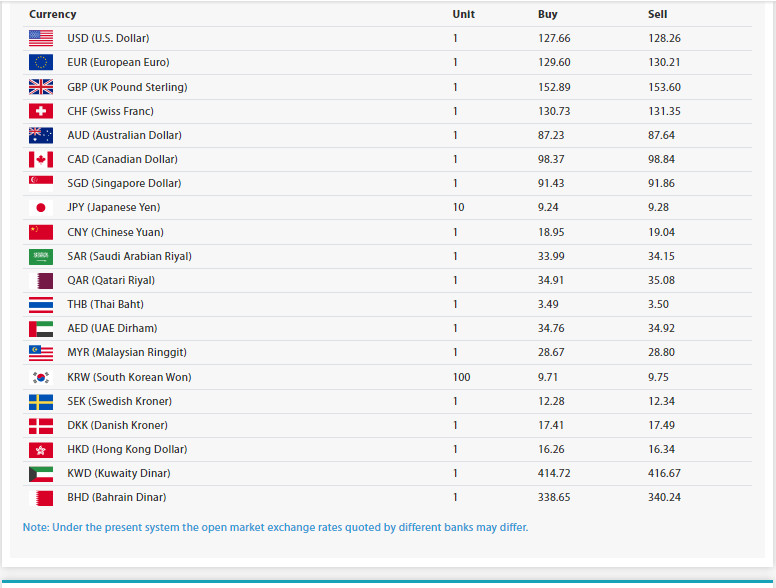The height and width of the screenshot is (588, 776).
Task: Click SAR buy rate 33.99
Action: (x=551, y=256)
